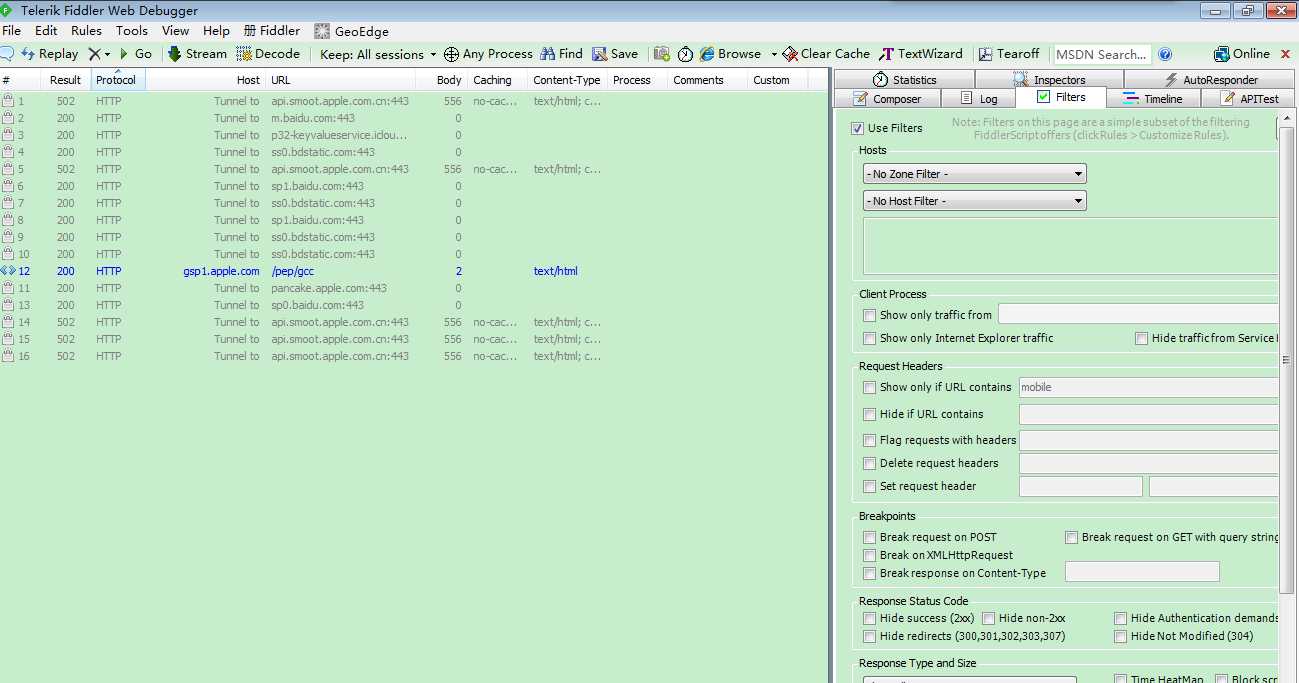Uncheck the Use Filters checkbox
Image resolution: width=1299 pixels, height=683 pixels.
pos(857,128)
